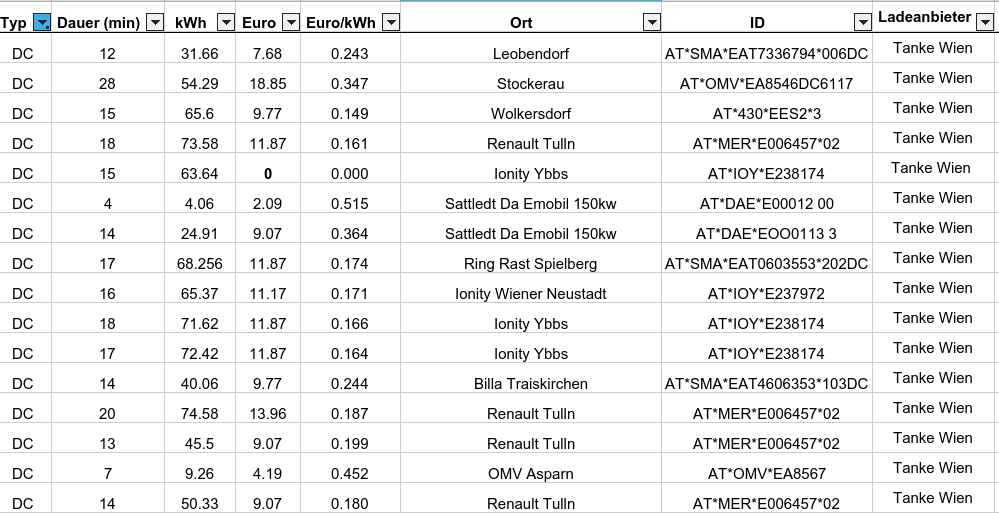Click the OMV Asparn location cell
999x513 pixels.
click(530, 474)
